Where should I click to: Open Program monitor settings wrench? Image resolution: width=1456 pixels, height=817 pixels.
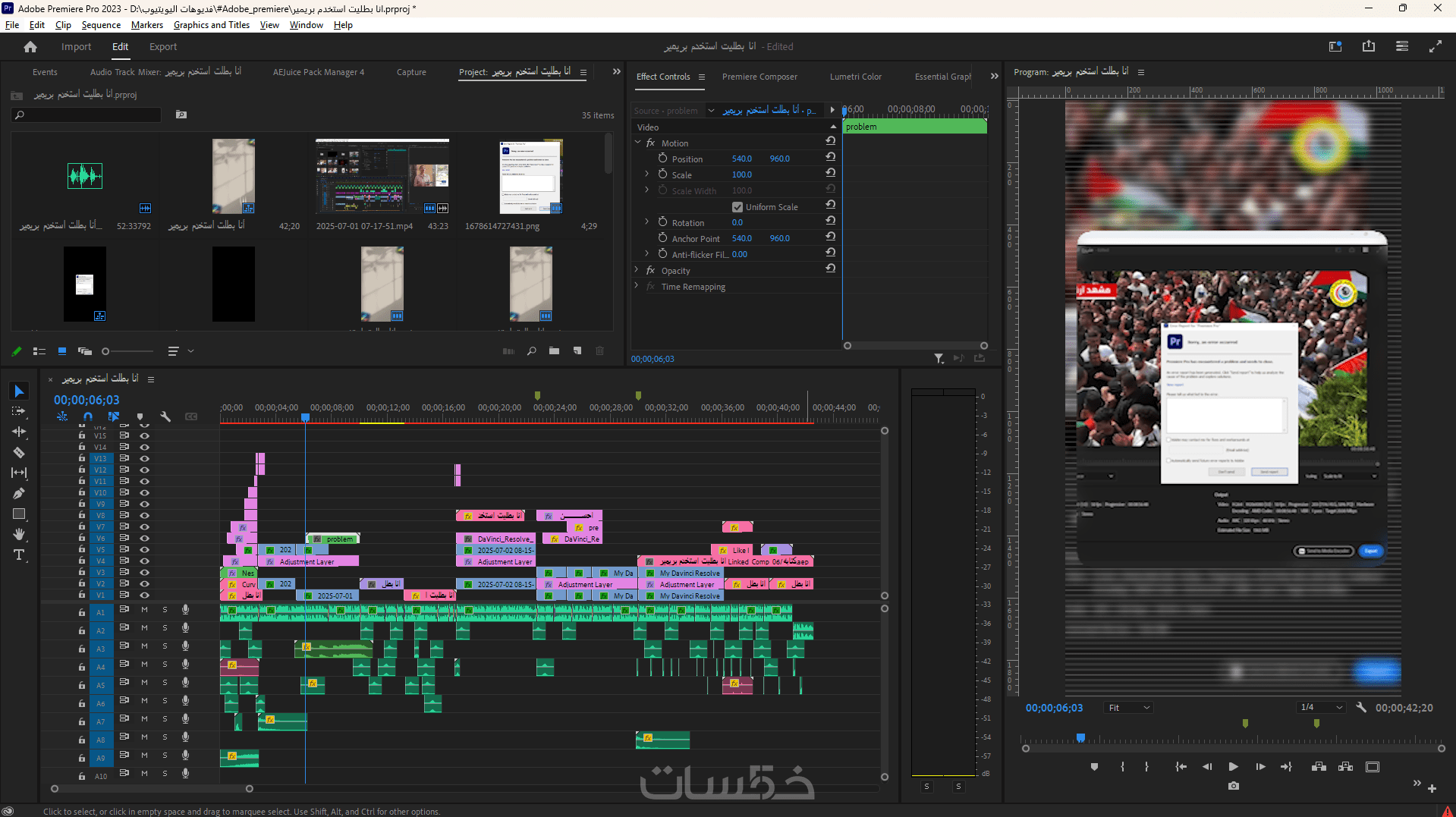click(1361, 708)
